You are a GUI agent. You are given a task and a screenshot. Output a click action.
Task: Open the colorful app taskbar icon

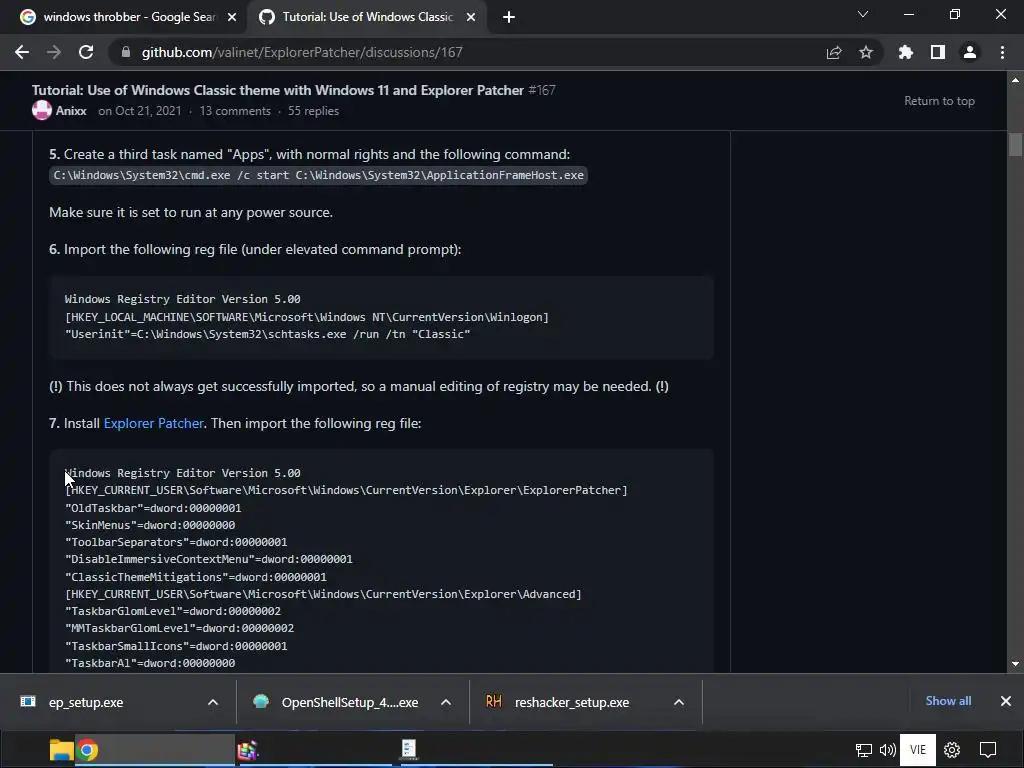coord(248,750)
